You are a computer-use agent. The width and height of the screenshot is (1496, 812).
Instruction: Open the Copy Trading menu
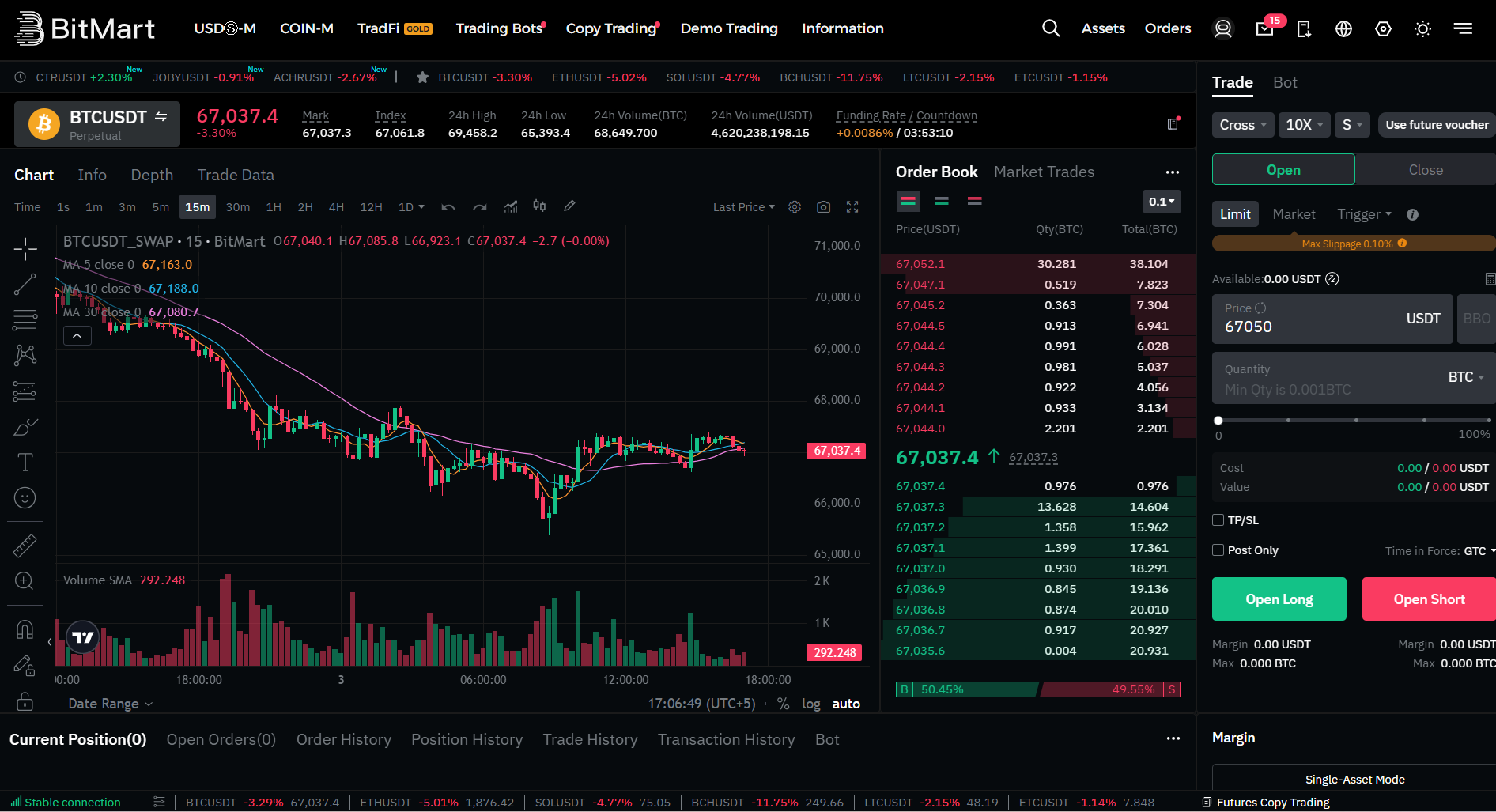[x=612, y=28]
